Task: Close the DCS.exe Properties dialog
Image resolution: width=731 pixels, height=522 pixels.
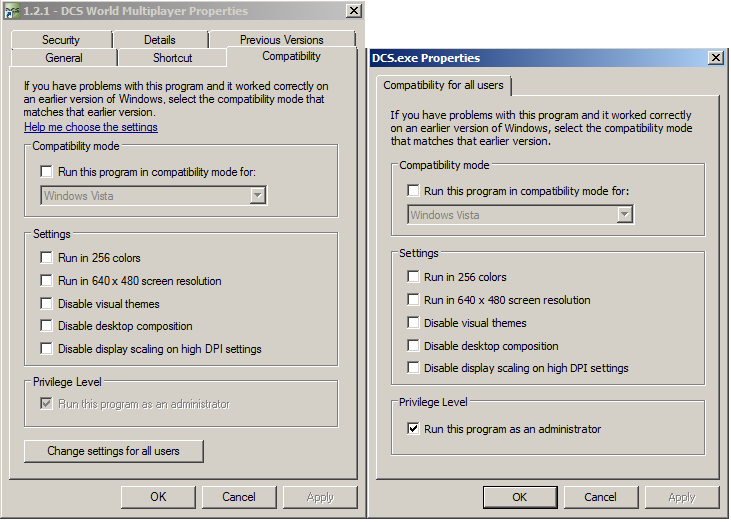Action: [x=716, y=58]
